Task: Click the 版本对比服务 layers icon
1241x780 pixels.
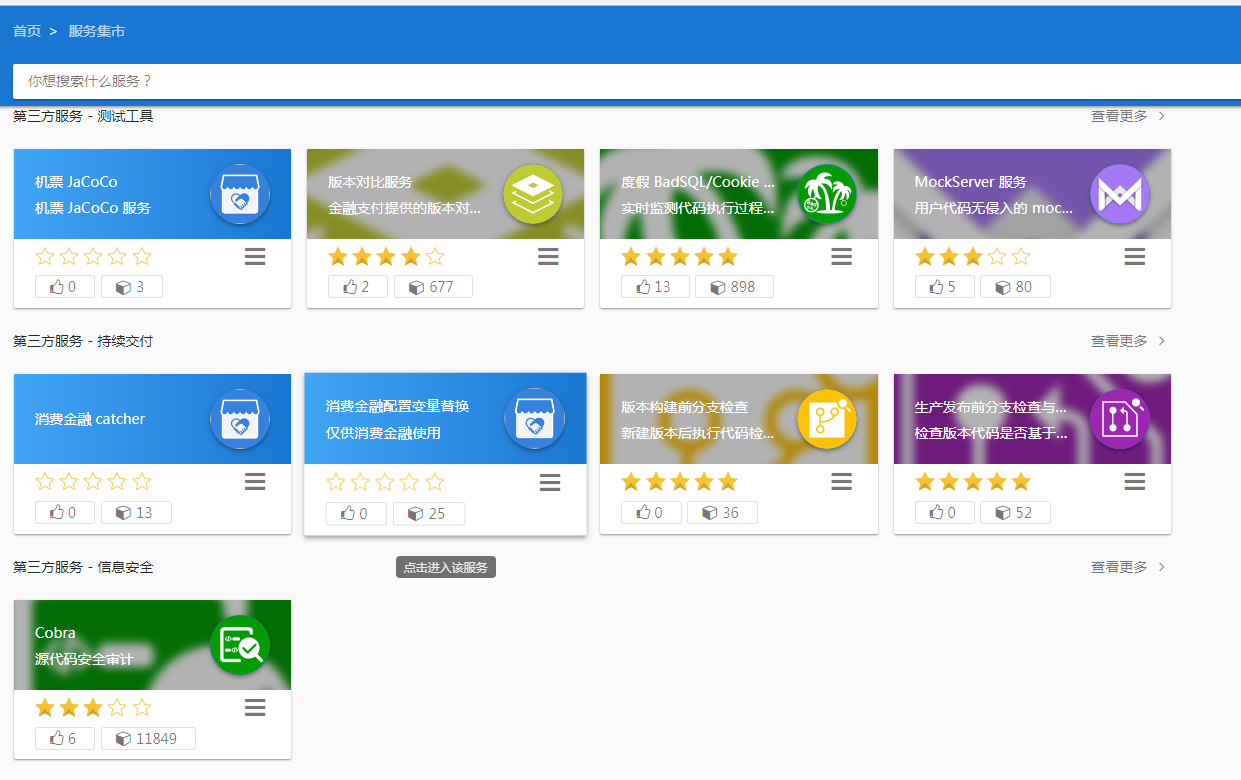Action: click(x=533, y=194)
